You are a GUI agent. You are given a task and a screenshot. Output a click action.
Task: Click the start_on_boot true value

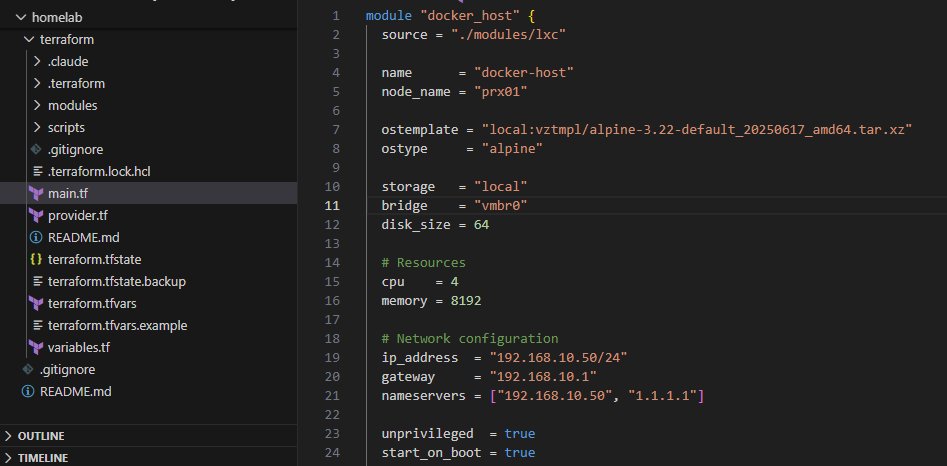(x=520, y=452)
